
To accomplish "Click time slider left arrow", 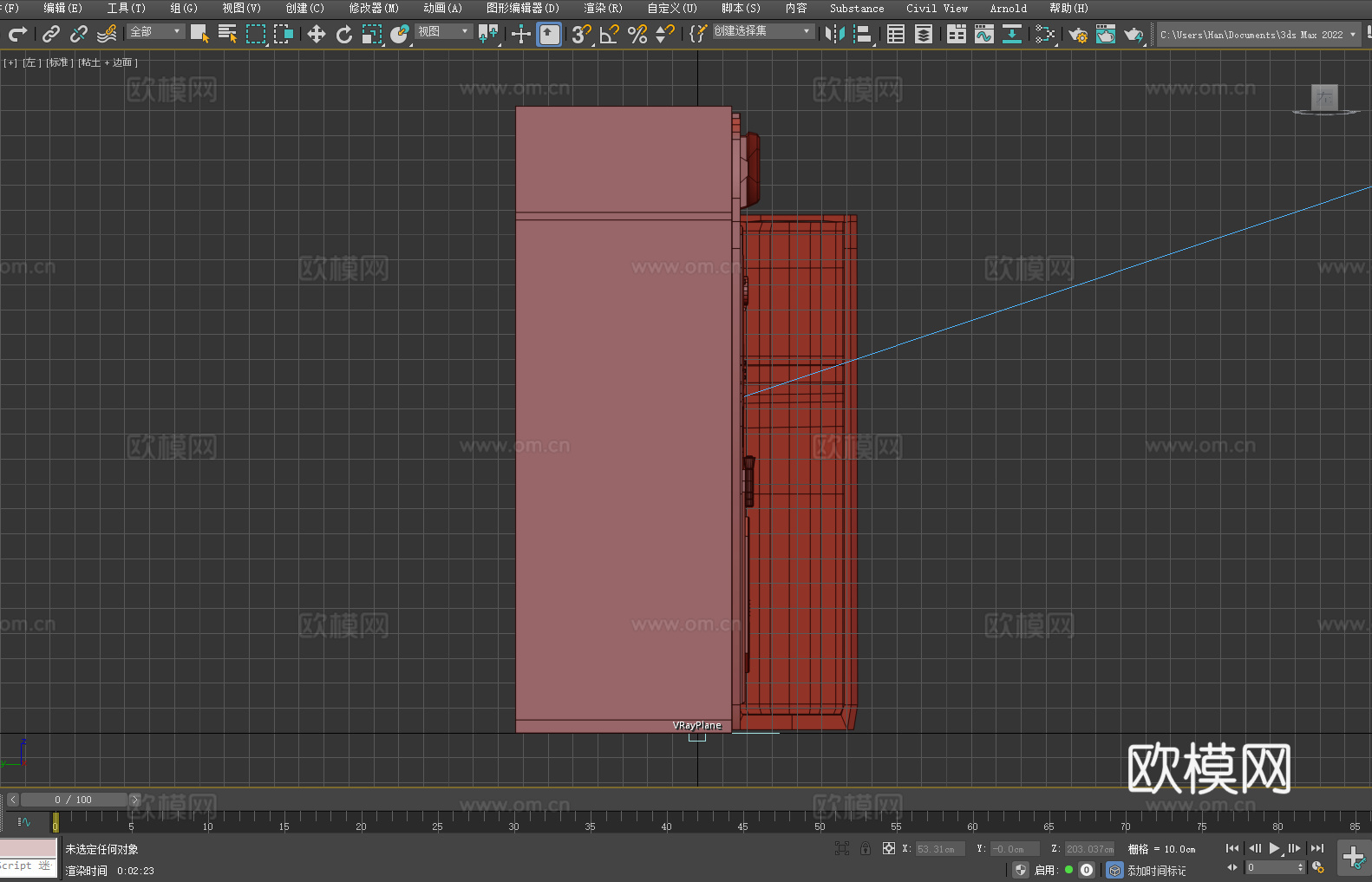I will pyautogui.click(x=12, y=800).
